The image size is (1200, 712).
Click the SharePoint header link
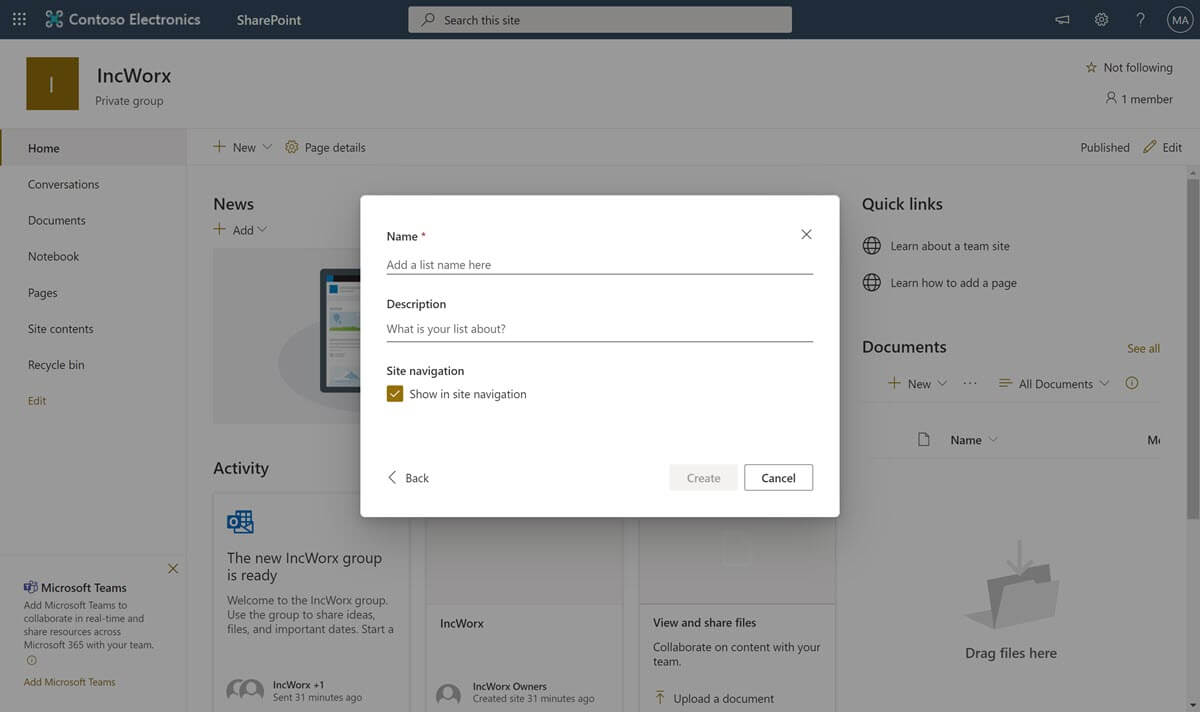pyautogui.click(x=269, y=20)
